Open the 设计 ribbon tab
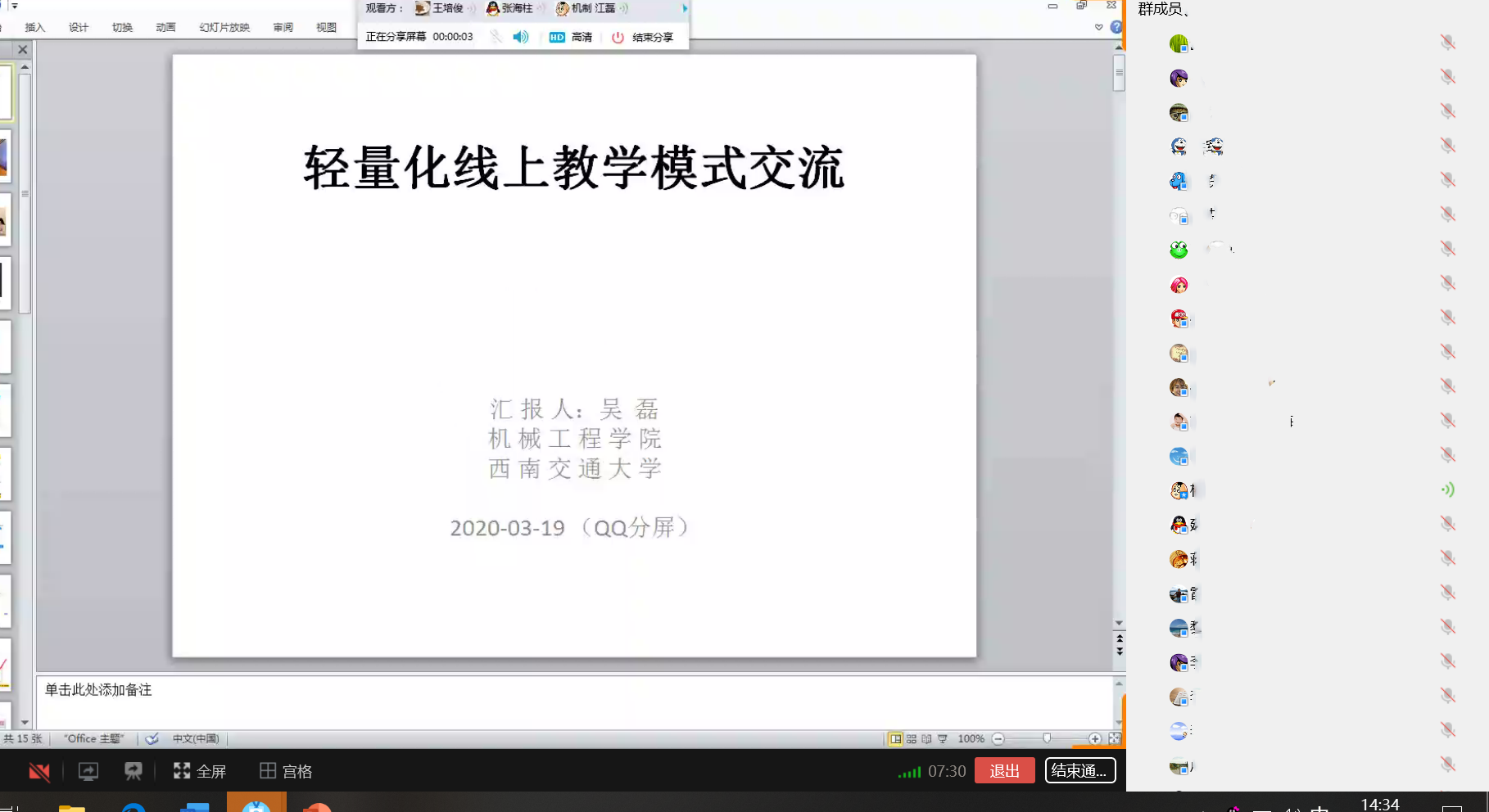This screenshot has width=1489, height=812. 79,27
